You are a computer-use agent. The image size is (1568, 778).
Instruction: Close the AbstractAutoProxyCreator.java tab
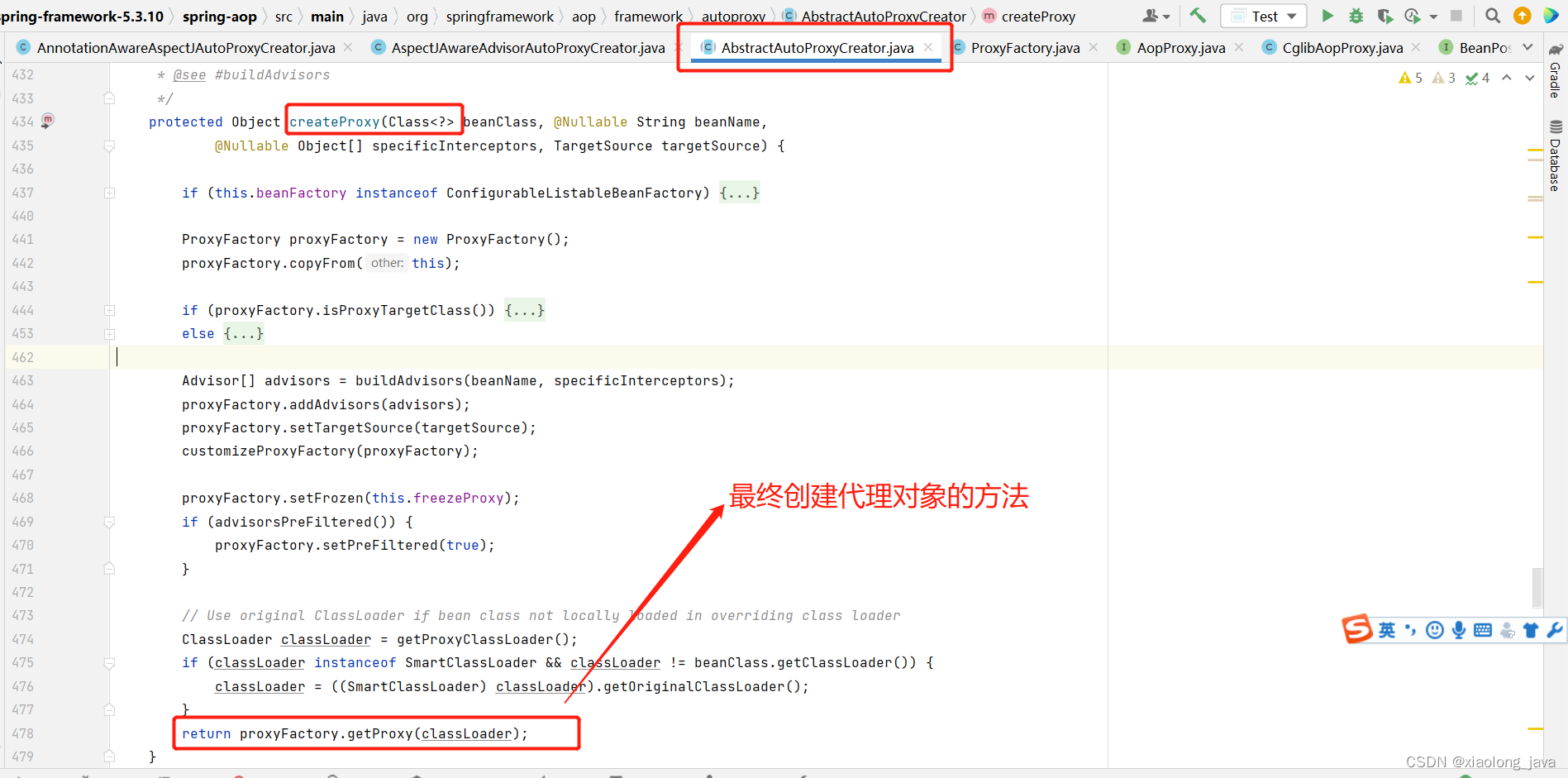click(928, 47)
